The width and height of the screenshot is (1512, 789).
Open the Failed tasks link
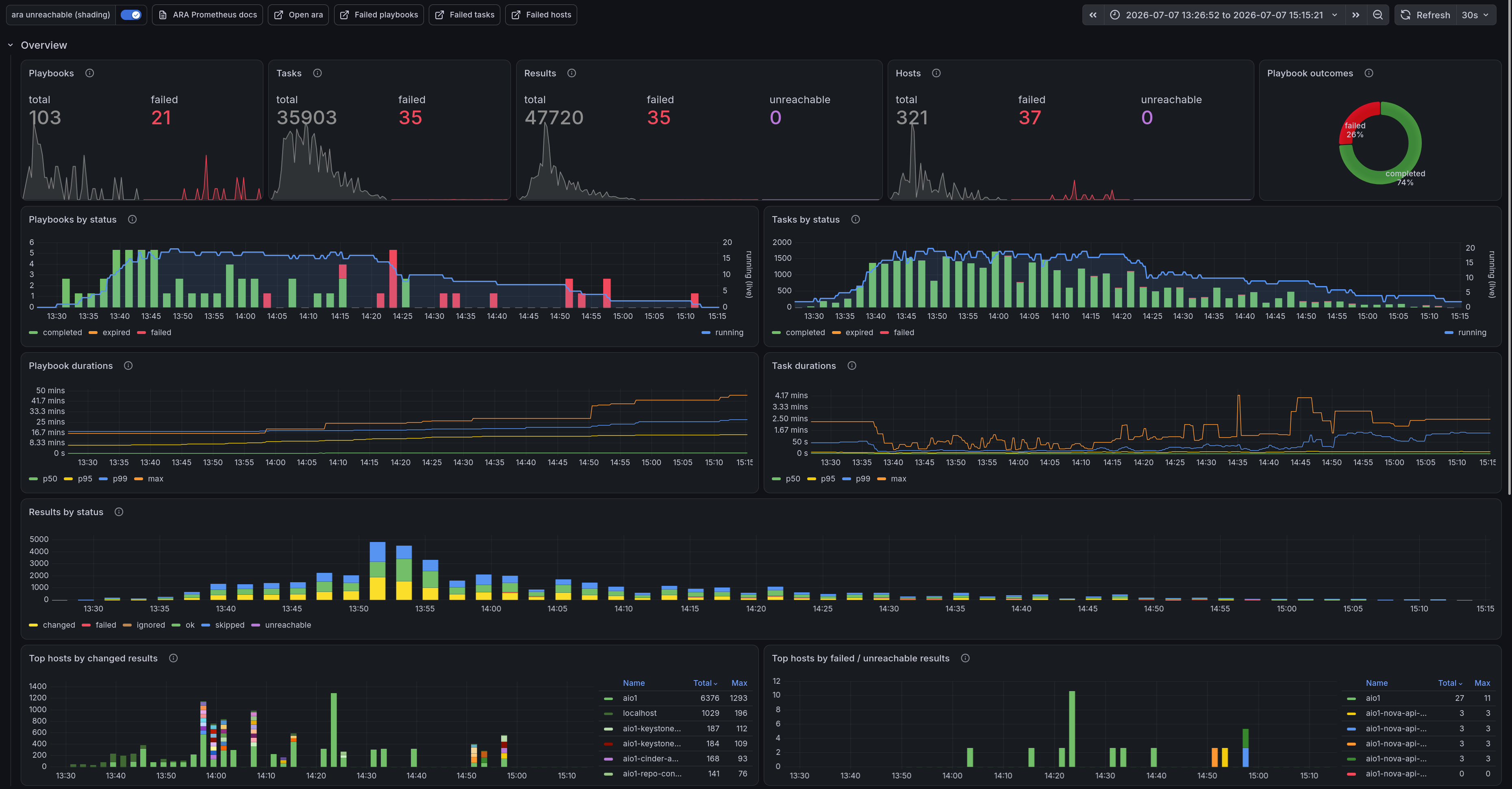click(x=464, y=15)
